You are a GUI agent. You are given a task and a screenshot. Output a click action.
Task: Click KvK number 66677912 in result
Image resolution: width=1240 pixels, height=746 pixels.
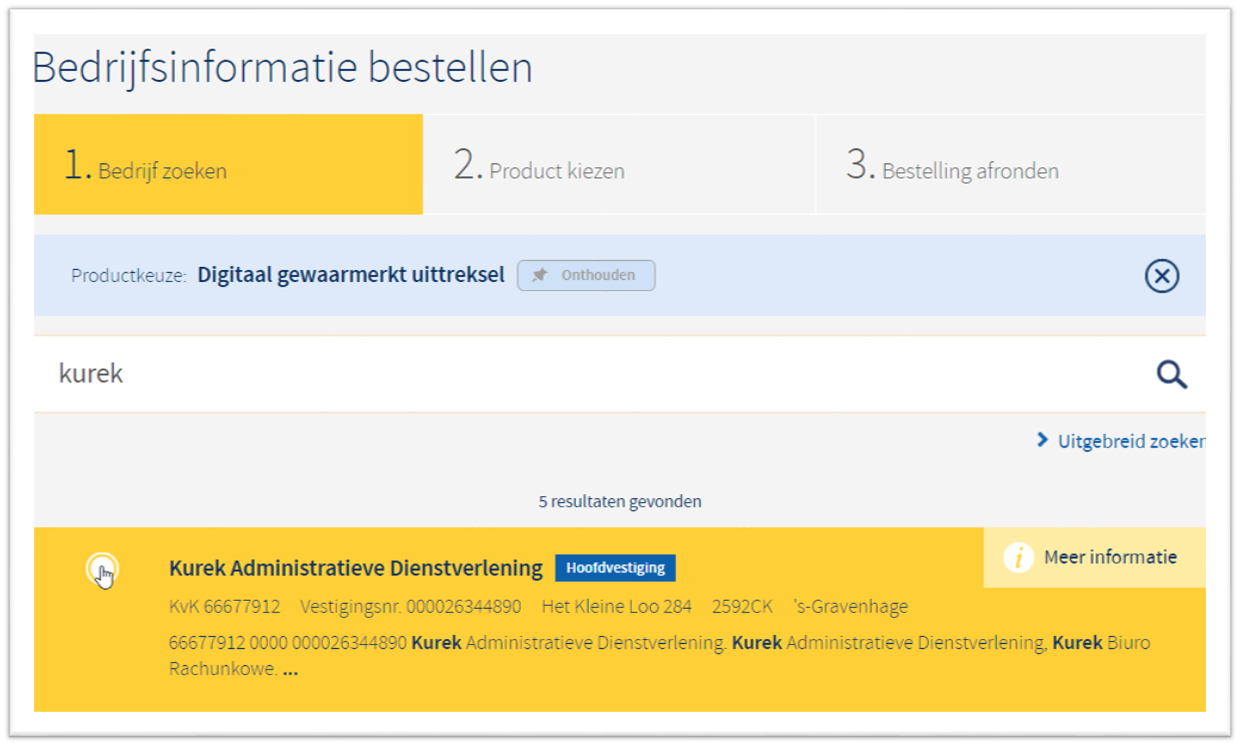click(x=225, y=607)
